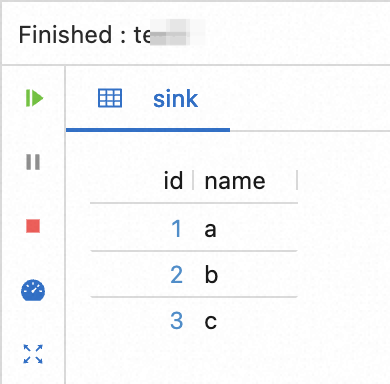Click the name column header
This screenshot has width=390, height=384.
(x=235, y=181)
